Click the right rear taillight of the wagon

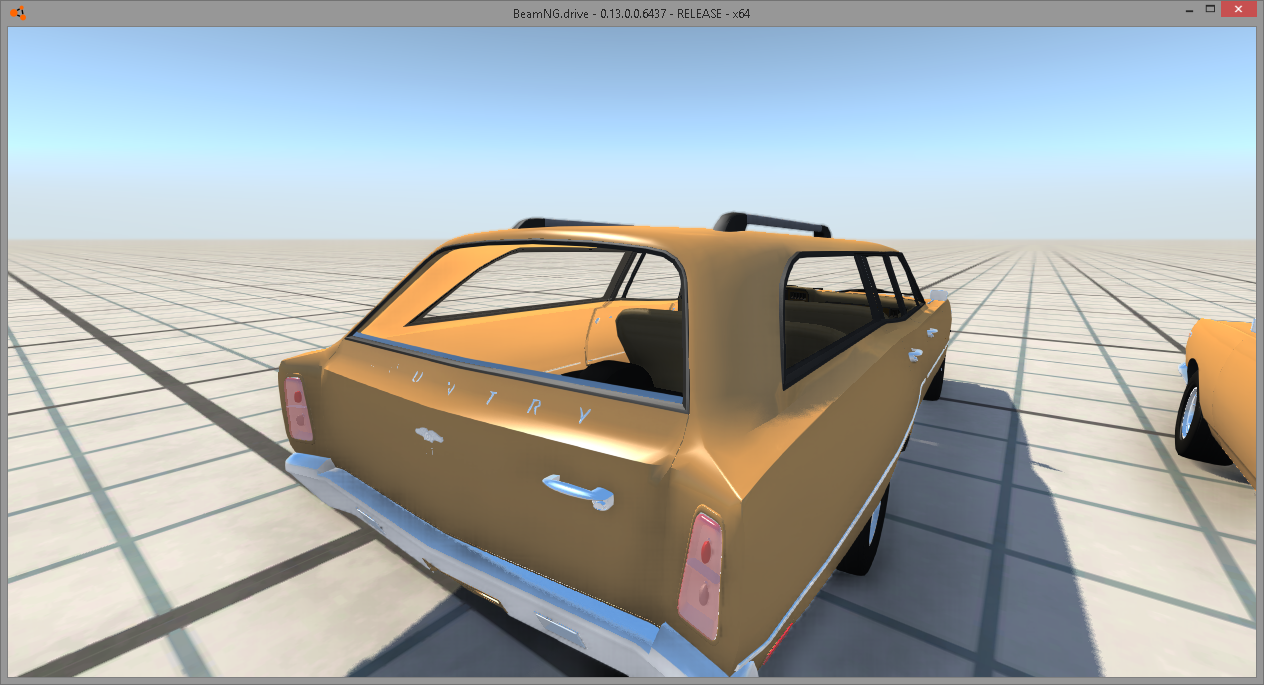coord(701,576)
